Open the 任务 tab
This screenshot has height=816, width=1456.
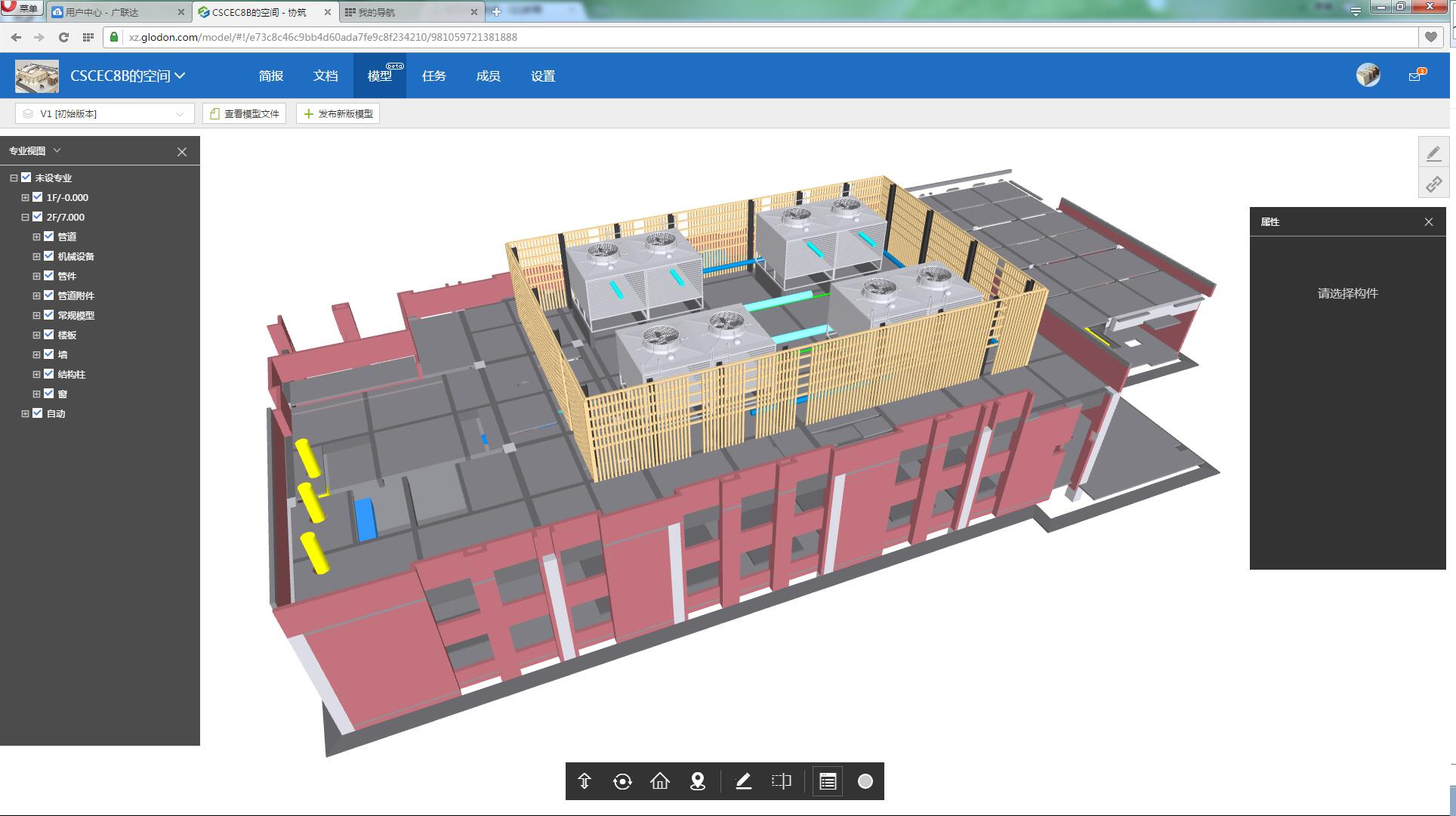pos(434,76)
